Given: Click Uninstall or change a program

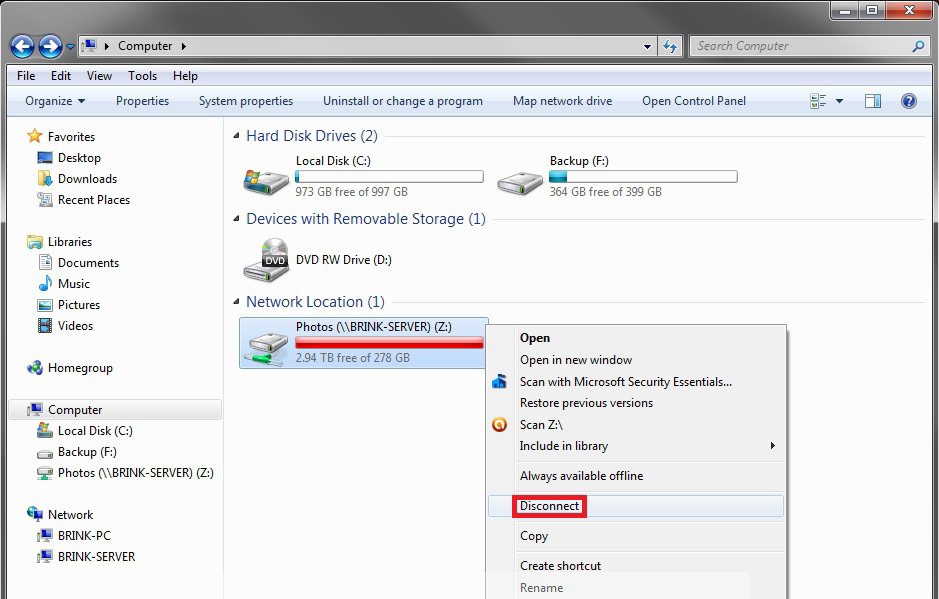Looking at the screenshot, I should 402,101.
